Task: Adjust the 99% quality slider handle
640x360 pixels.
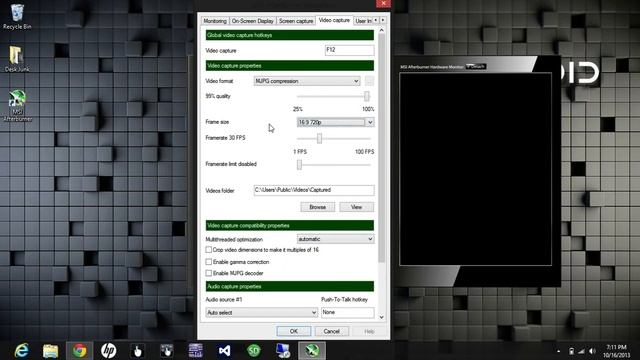Action: click(367, 96)
